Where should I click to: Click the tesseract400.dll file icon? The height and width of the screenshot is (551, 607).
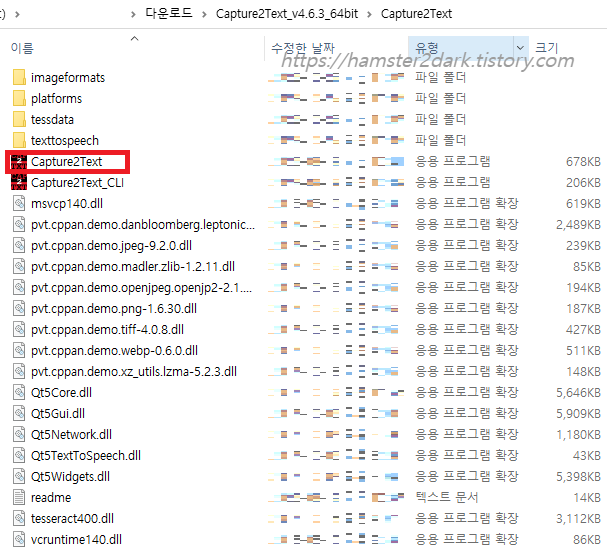19,518
